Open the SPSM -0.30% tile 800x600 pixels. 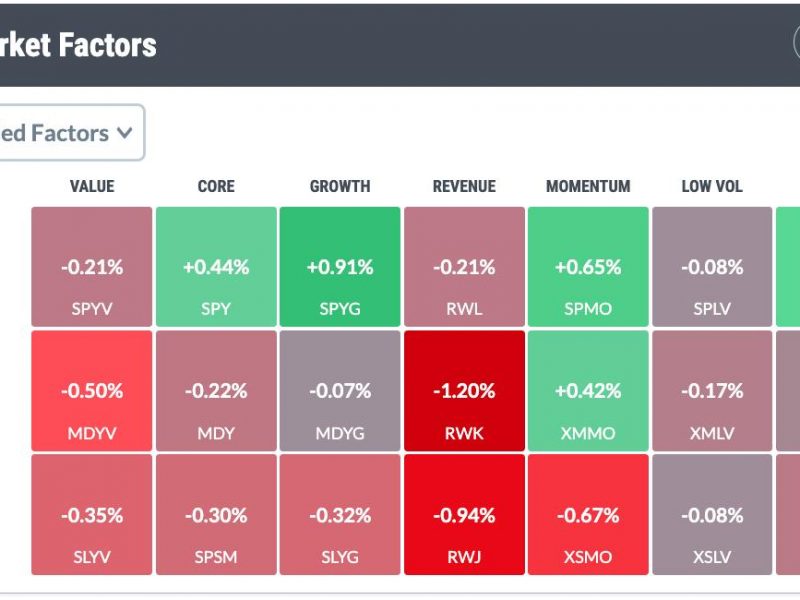pyautogui.click(x=216, y=515)
